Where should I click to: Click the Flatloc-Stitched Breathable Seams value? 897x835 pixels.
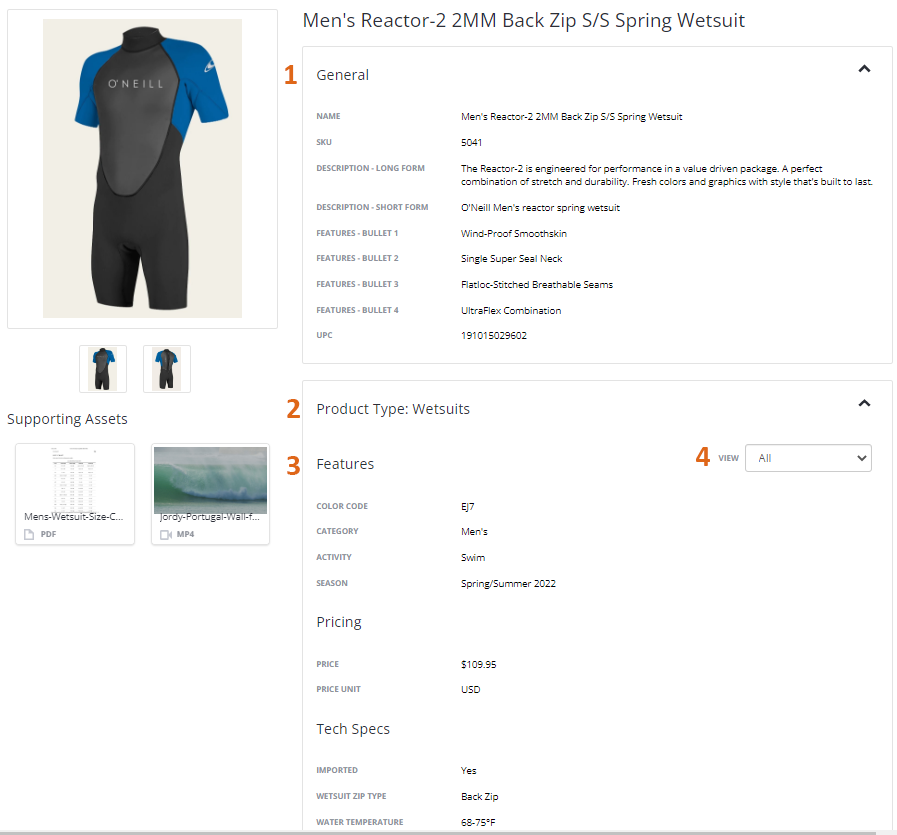(537, 284)
